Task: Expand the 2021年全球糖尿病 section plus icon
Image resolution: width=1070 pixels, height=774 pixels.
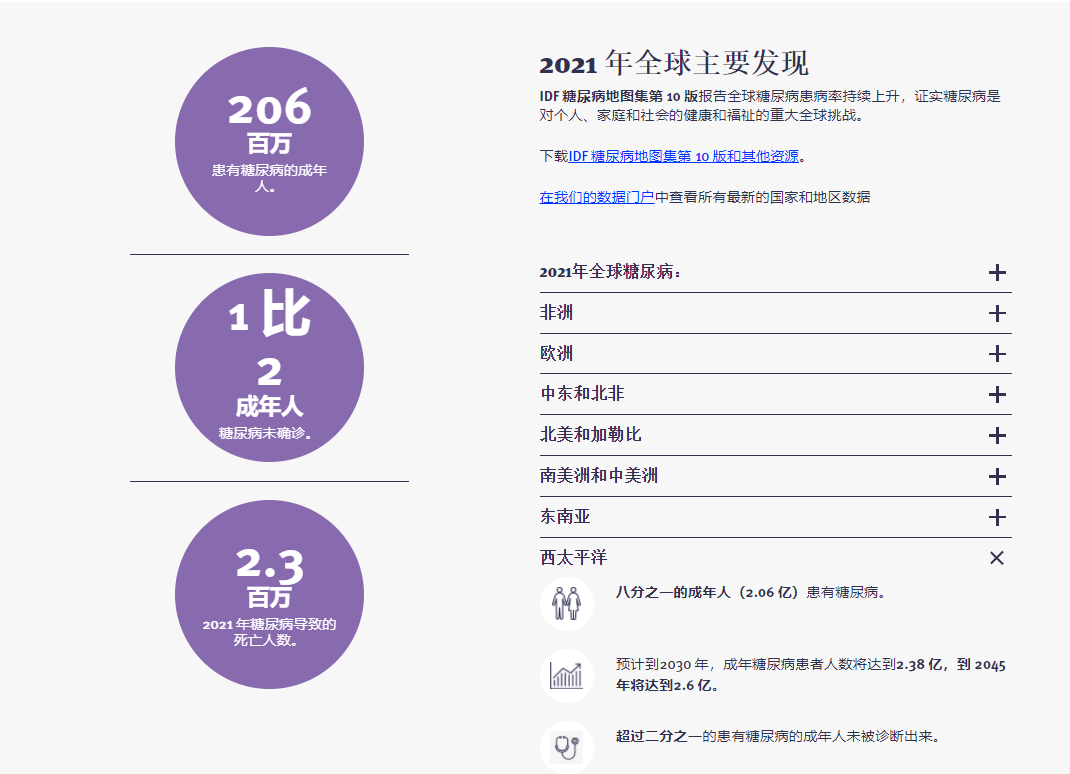Action: tap(996, 273)
